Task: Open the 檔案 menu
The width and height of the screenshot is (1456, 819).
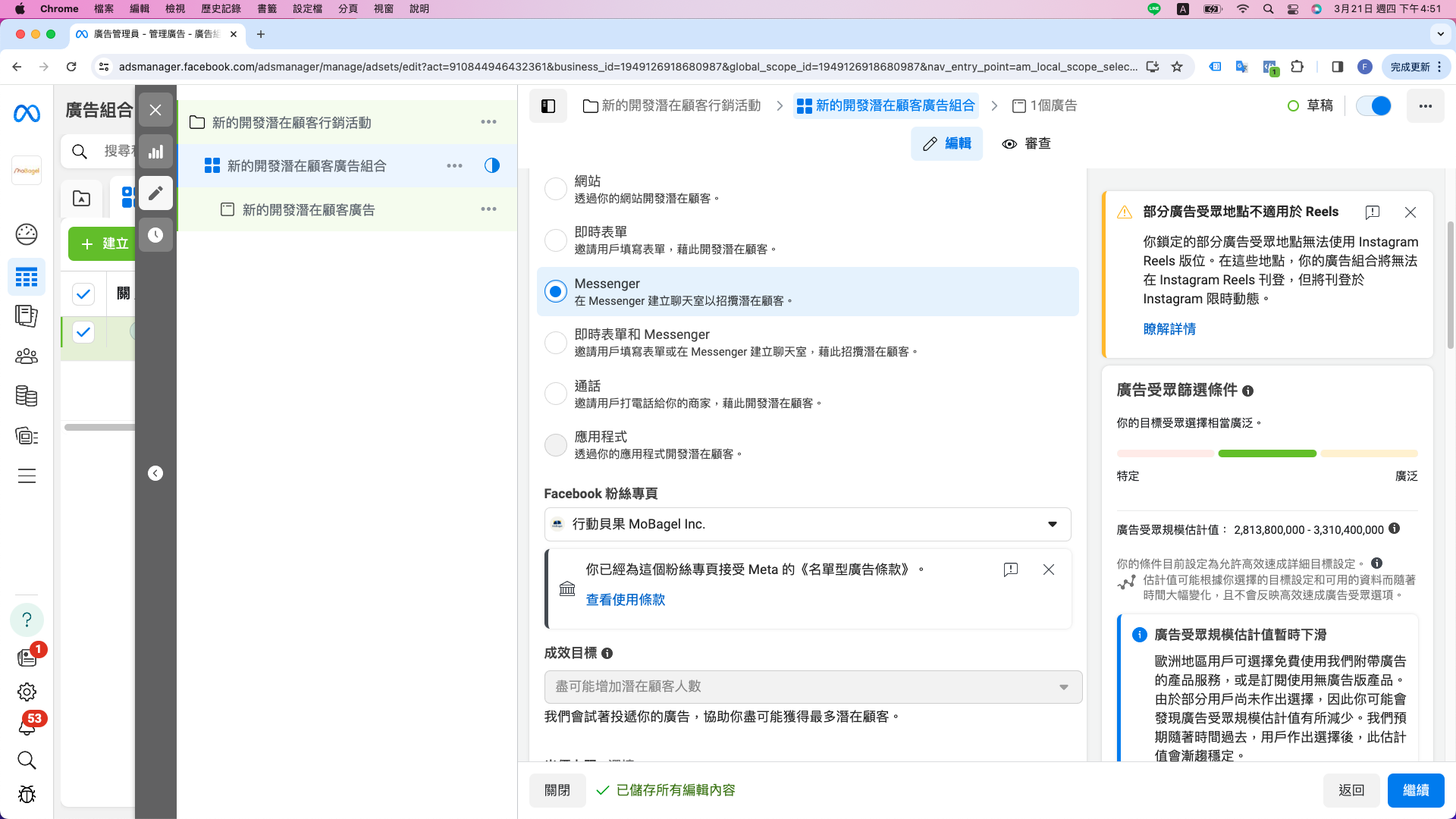Action: point(104,9)
